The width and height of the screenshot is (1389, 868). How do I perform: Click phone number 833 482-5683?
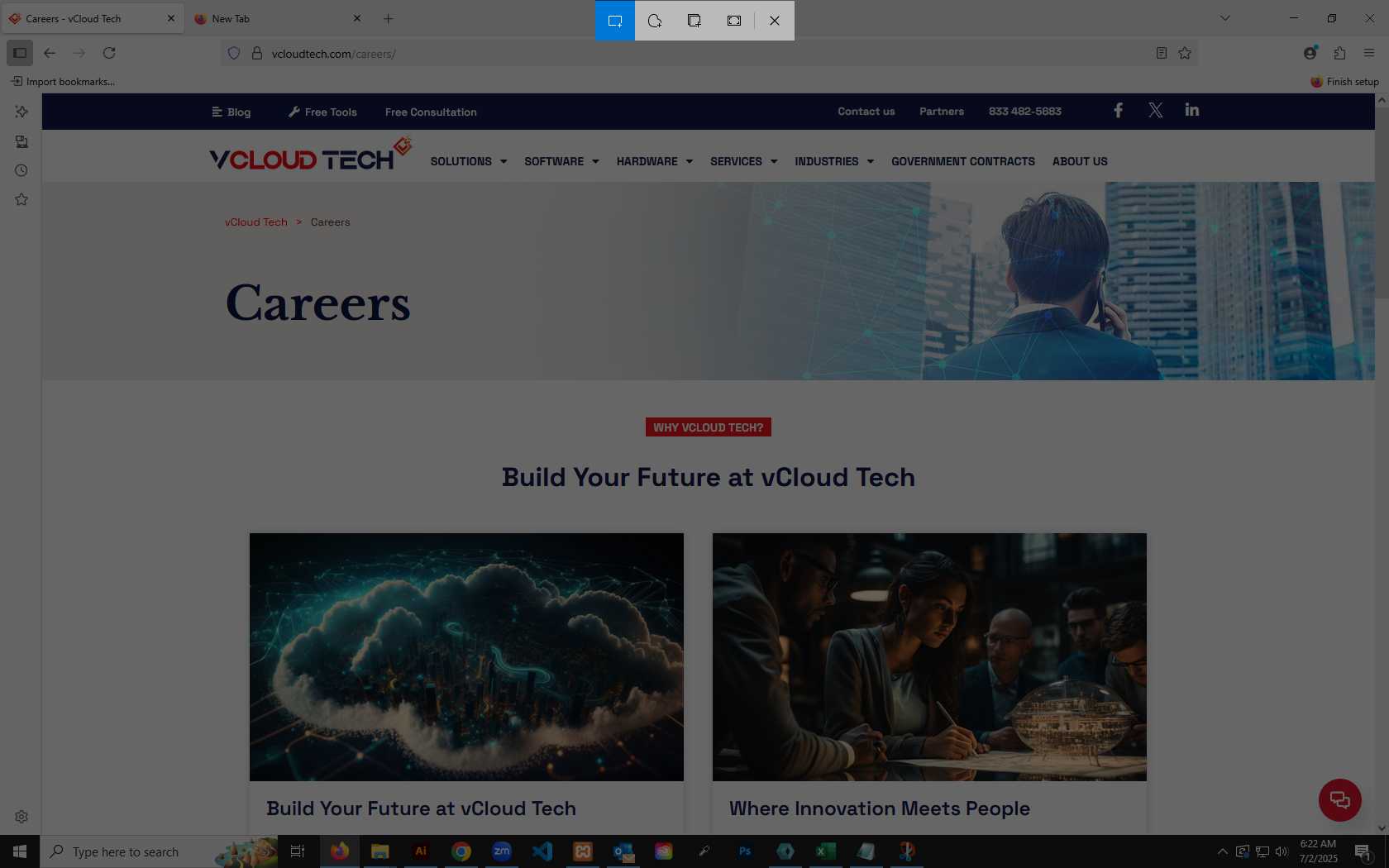(x=1024, y=111)
